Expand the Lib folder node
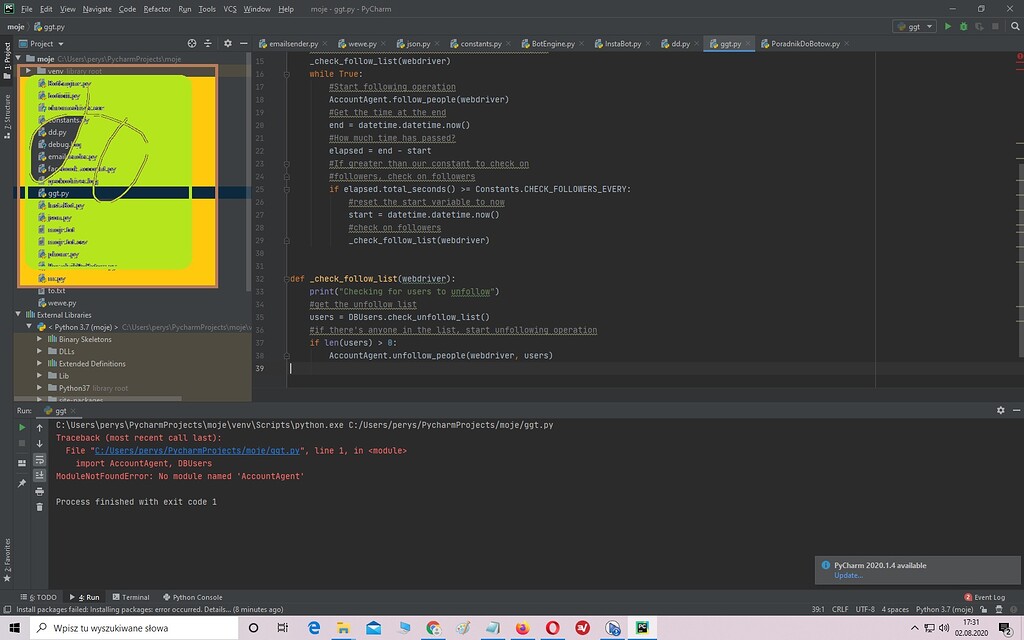1024x640 pixels. pyautogui.click(x=39, y=376)
